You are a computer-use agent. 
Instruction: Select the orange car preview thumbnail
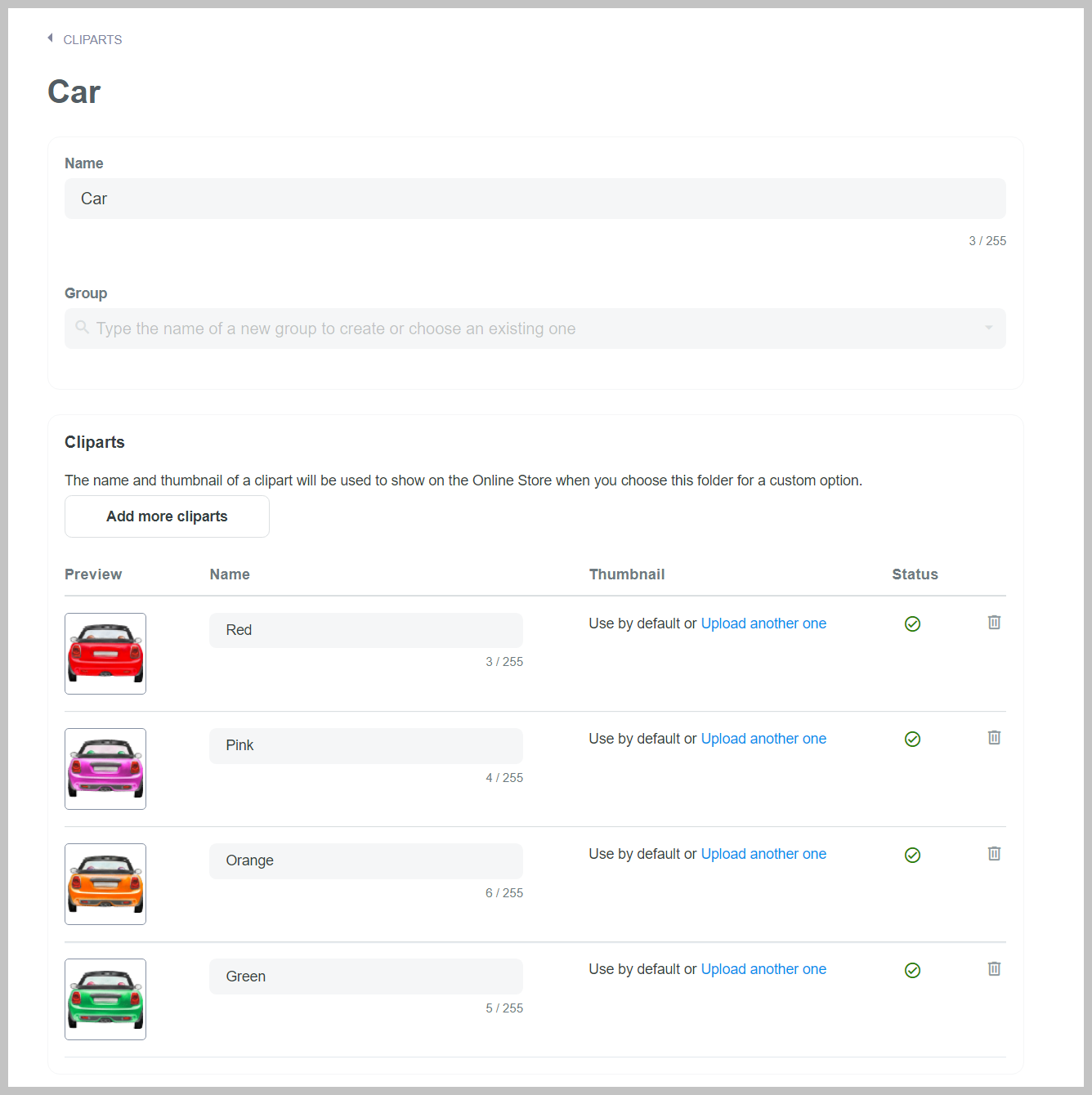pos(105,884)
